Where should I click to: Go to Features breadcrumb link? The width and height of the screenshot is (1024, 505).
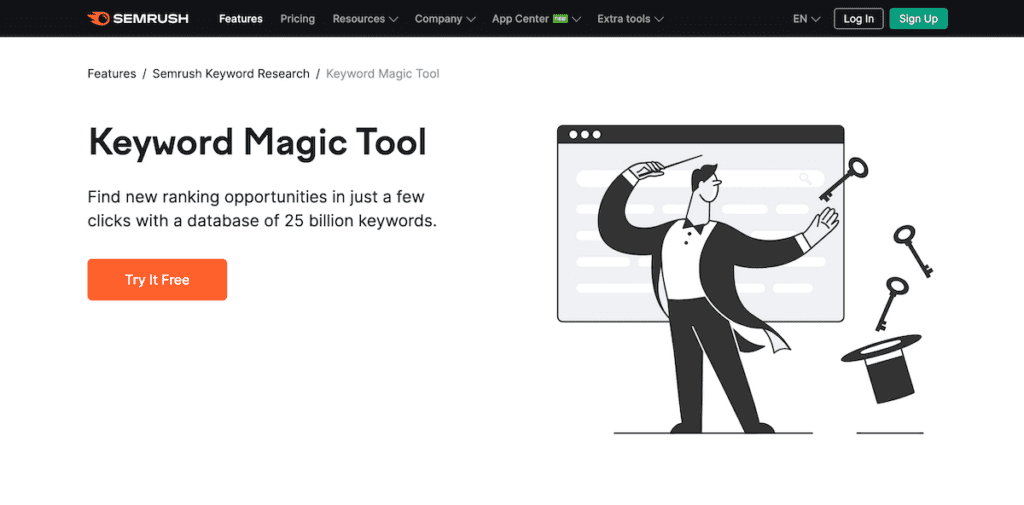(112, 74)
